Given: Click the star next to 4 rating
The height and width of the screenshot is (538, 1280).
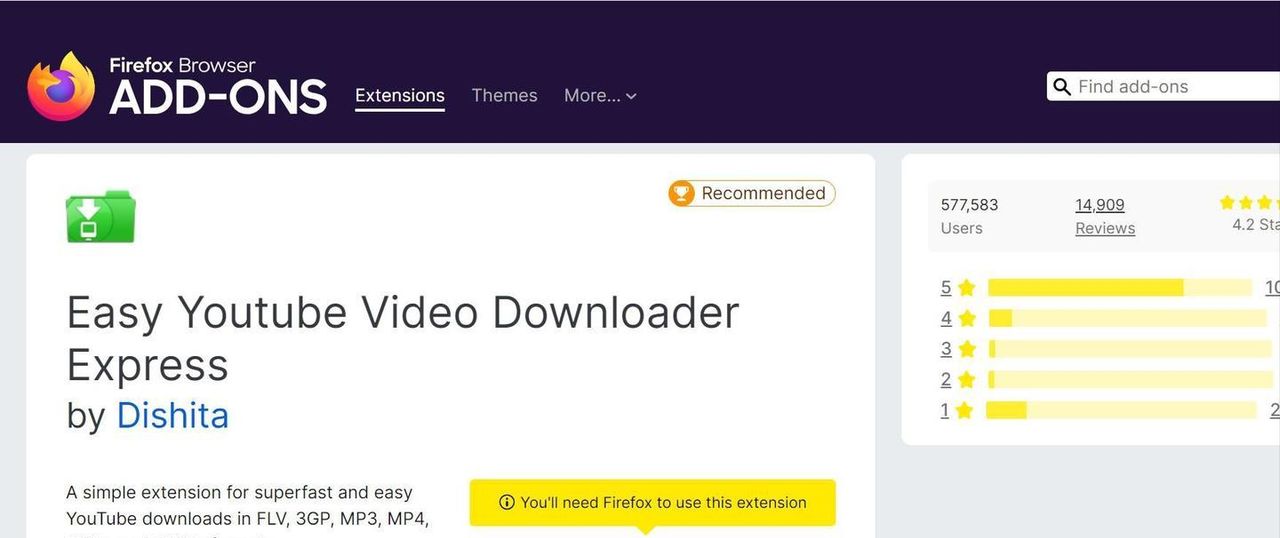Looking at the screenshot, I should (x=966, y=319).
